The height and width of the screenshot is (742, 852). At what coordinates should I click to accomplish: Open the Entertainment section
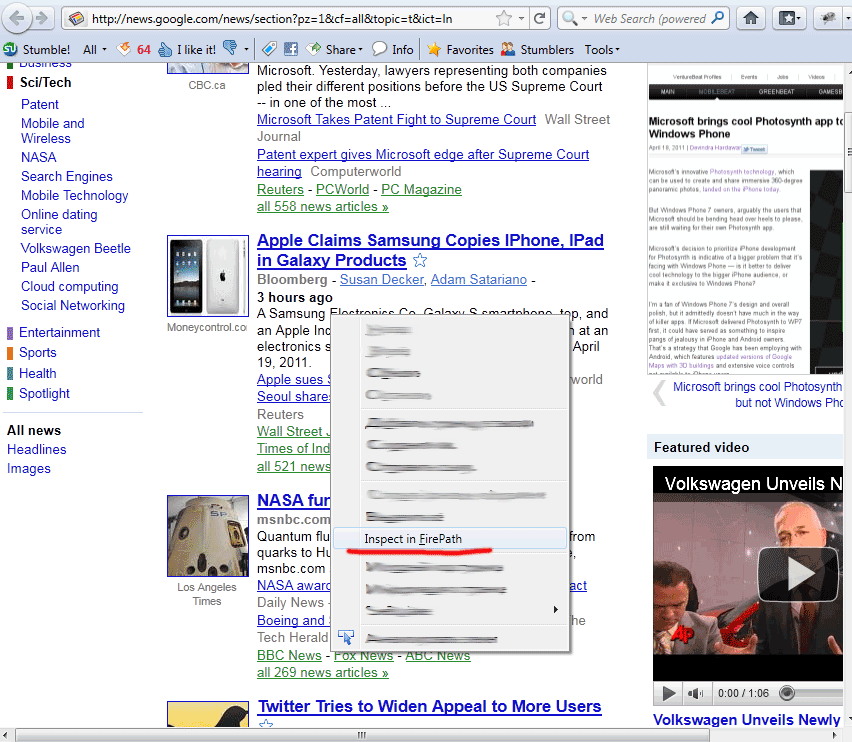(x=59, y=332)
